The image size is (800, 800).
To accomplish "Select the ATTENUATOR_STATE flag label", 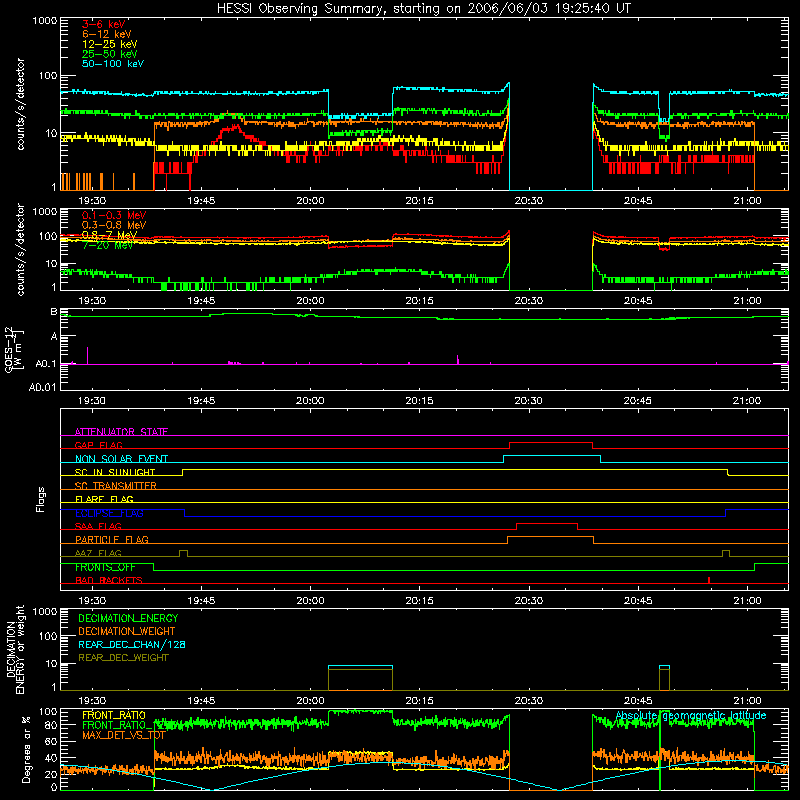I will pyautogui.click(x=121, y=432).
